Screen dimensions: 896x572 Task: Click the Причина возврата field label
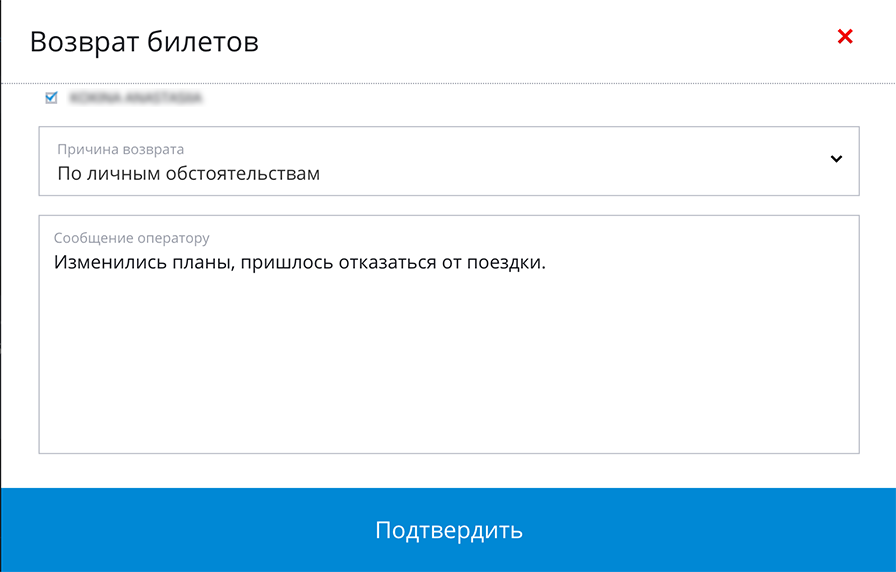pos(120,149)
